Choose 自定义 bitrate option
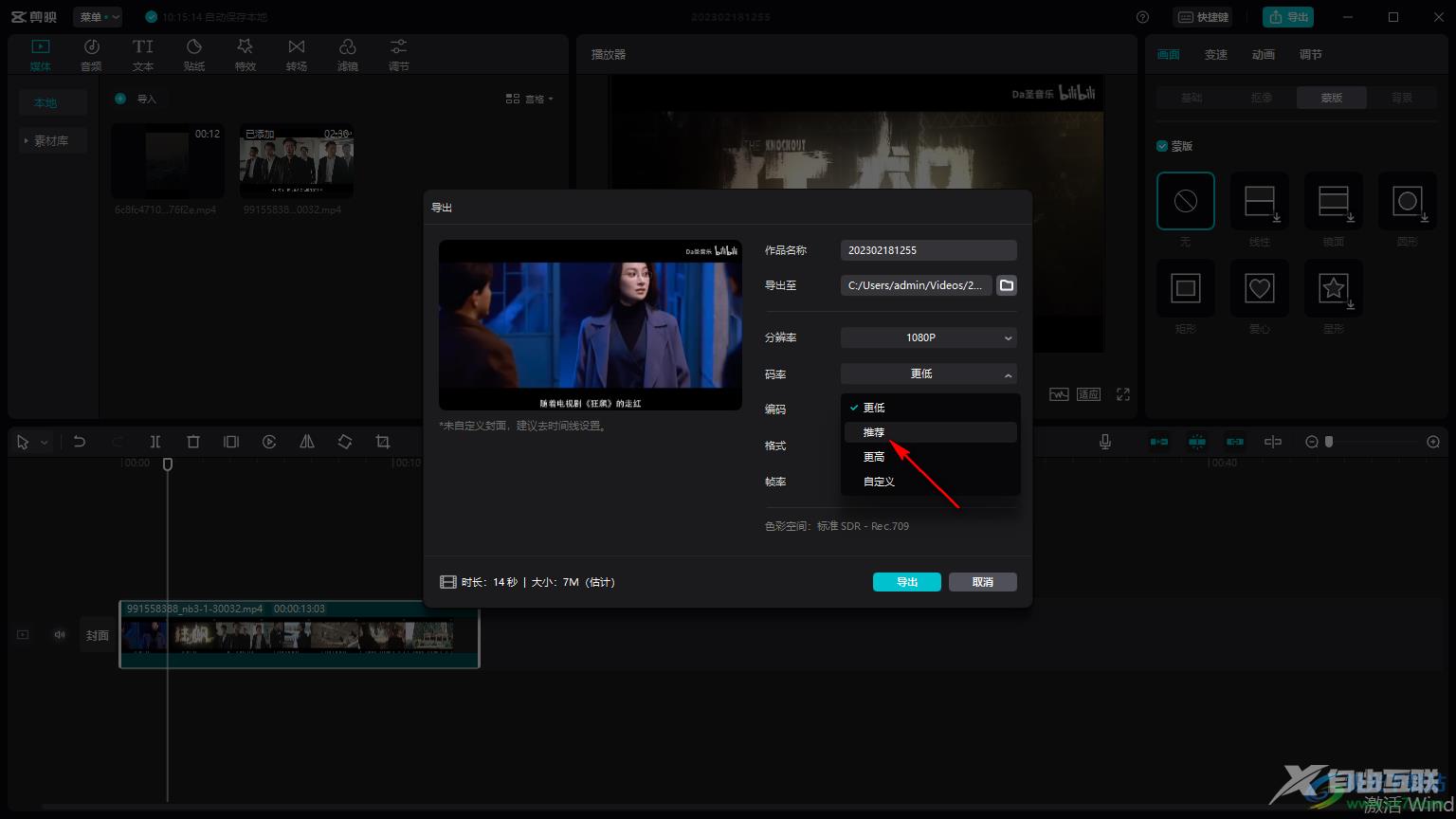The width and height of the screenshot is (1456, 819). point(931,482)
